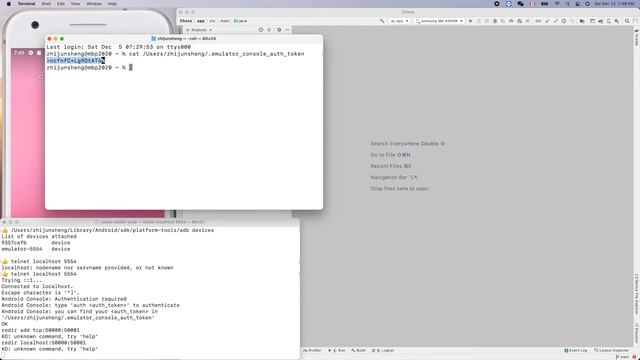
Task: Click the select opened file target icon
Action: pos(260,30)
